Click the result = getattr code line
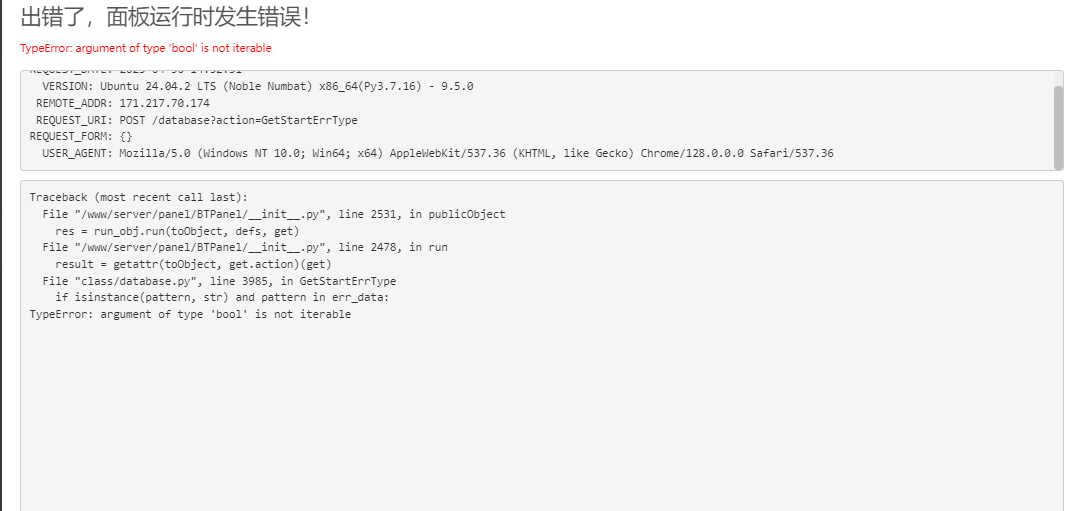This screenshot has width=1081, height=511. coord(194,264)
